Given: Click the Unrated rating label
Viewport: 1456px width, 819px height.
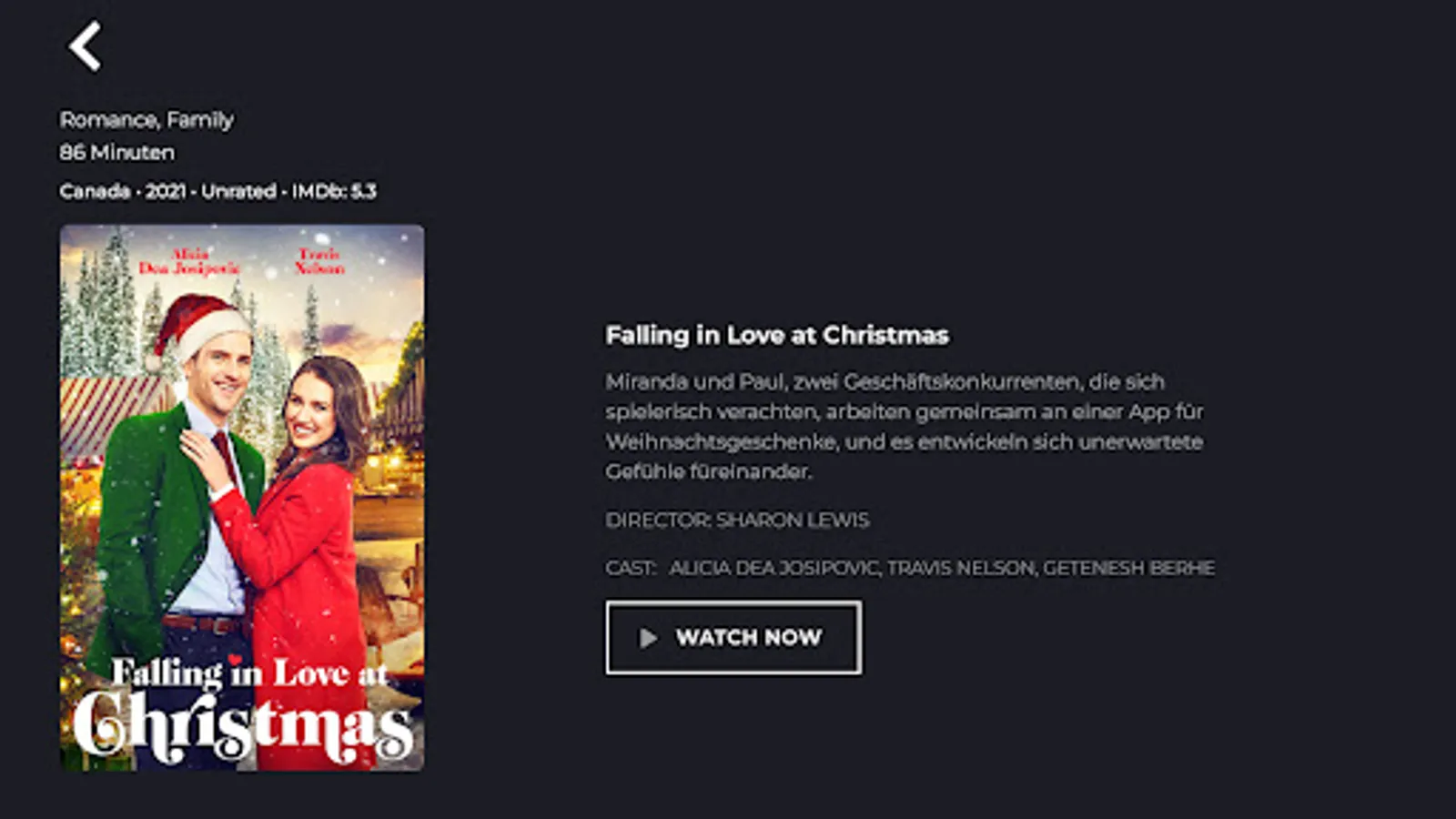Looking at the screenshot, I should point(238,191).
